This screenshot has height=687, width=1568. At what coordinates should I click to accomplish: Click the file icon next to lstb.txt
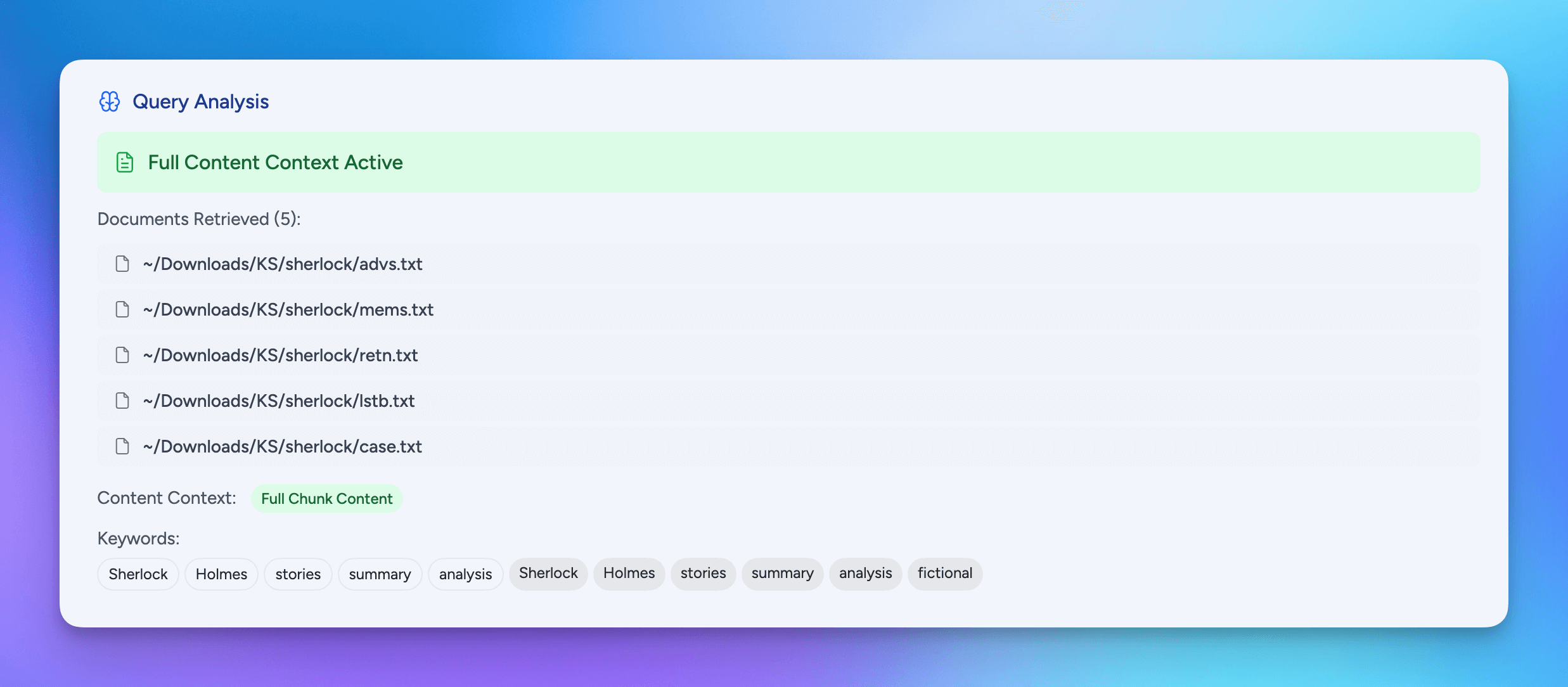pos(122,401)
